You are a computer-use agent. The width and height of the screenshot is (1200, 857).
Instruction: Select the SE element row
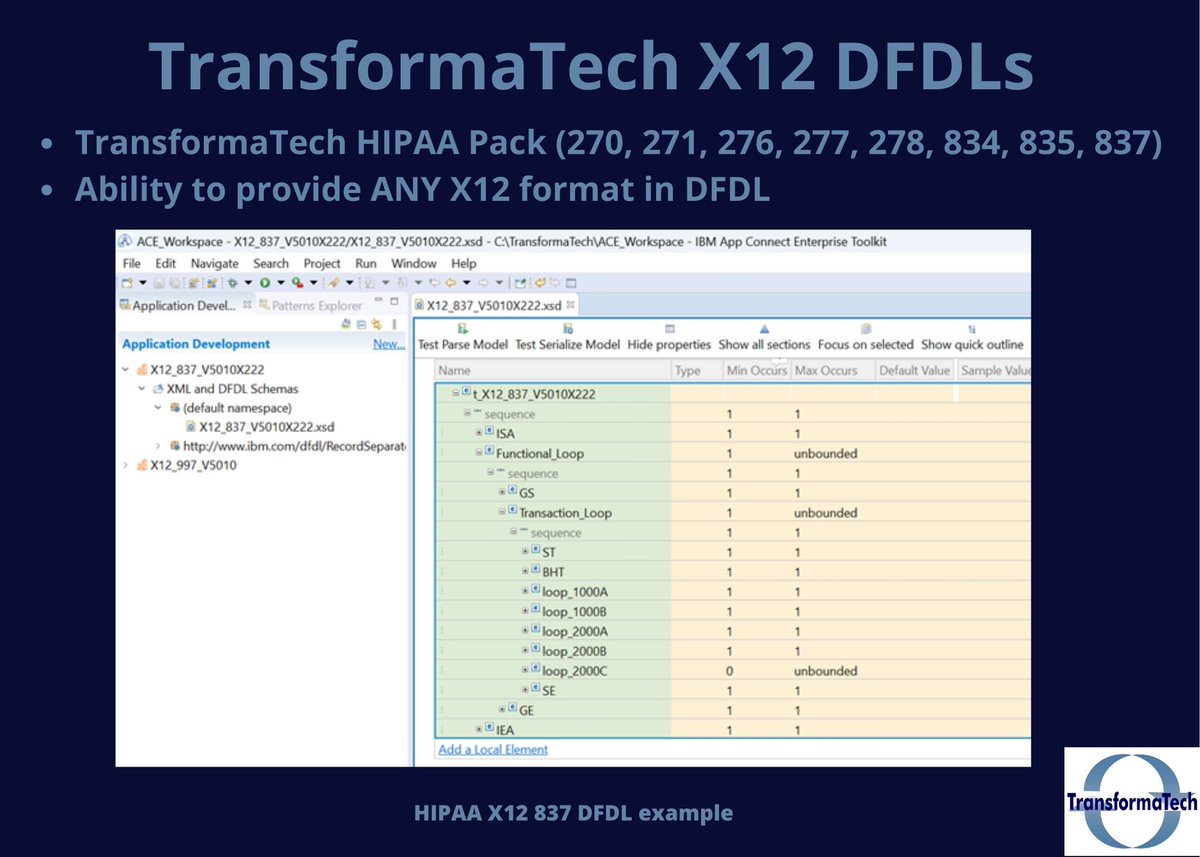click(x=733, y=691)
